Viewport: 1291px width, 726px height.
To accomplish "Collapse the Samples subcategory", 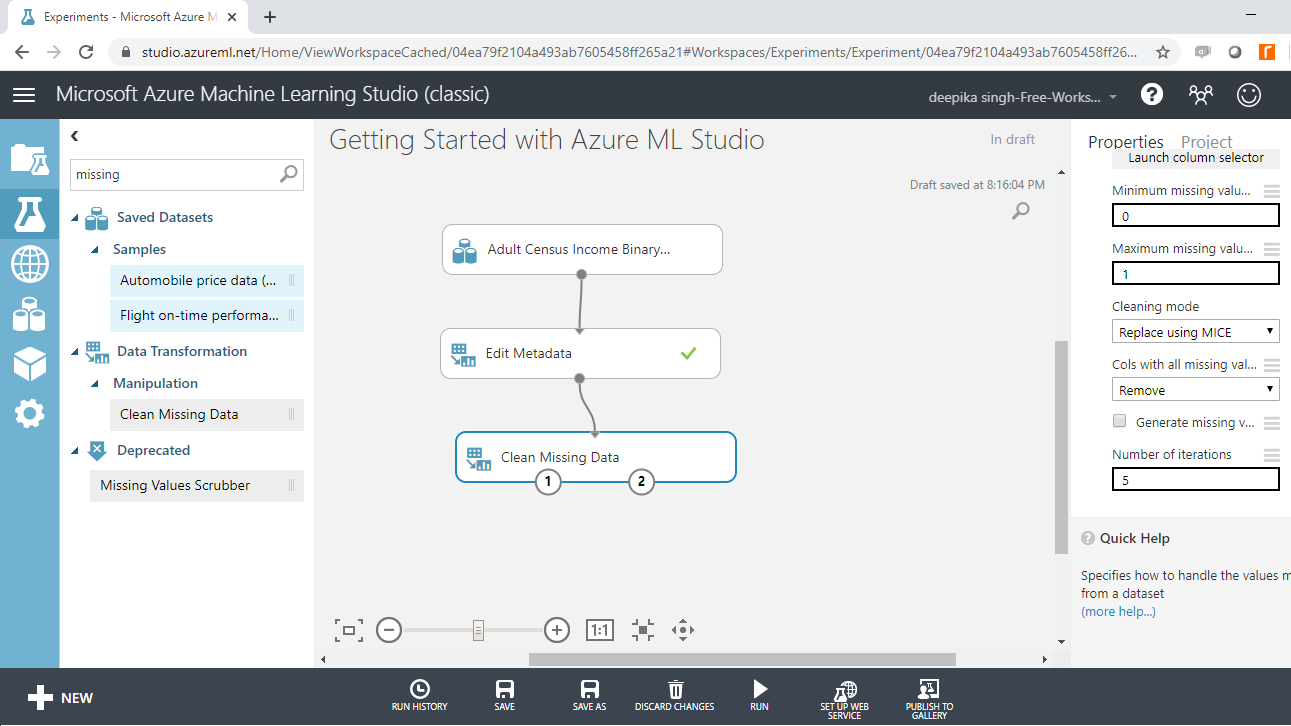I will point(96,249).
